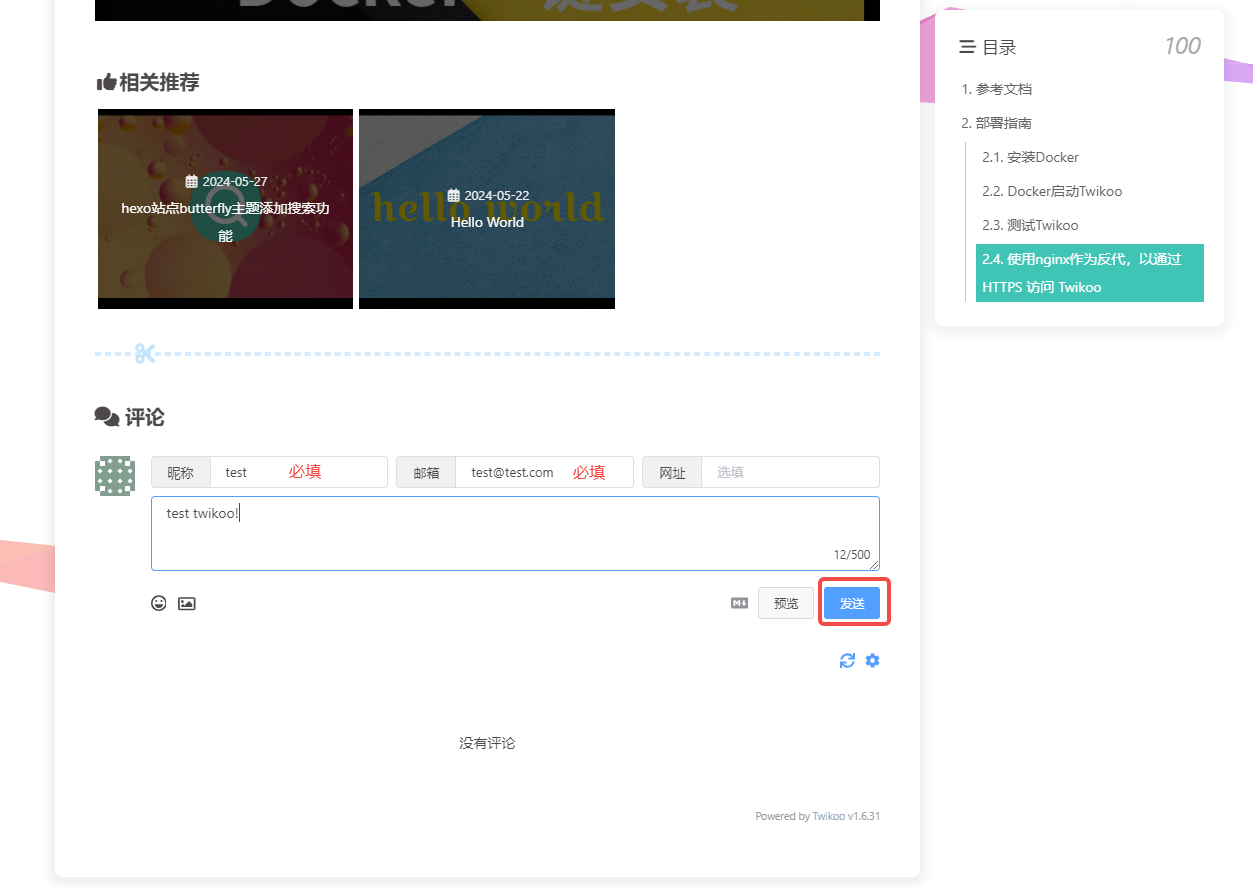Viewport: 1253px width, 887px height.
Task: Open the Hello World related post thumbnail
Action: coord(487,208)
